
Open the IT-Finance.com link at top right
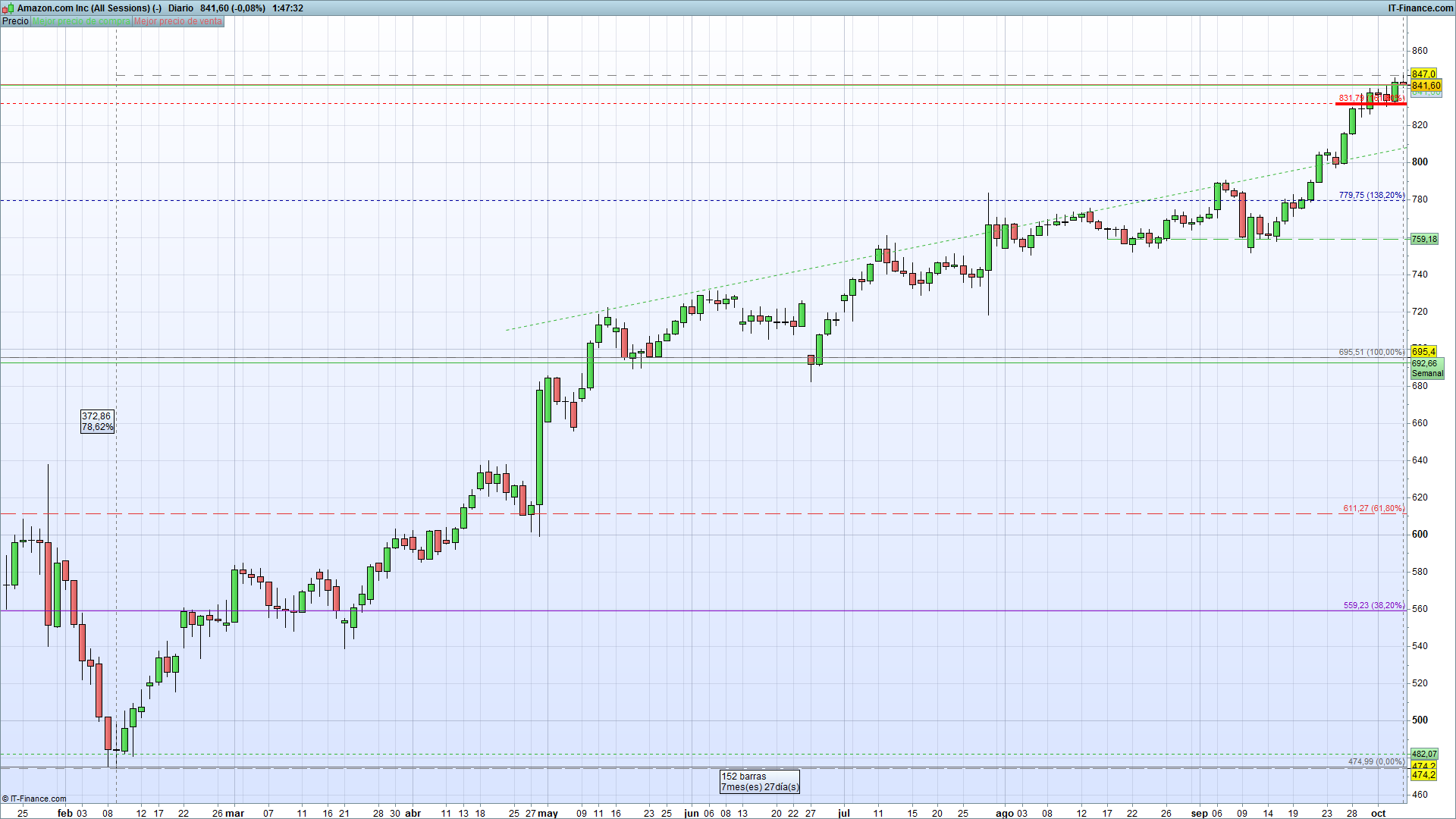pyautogui.click(x=1420, y=8)
